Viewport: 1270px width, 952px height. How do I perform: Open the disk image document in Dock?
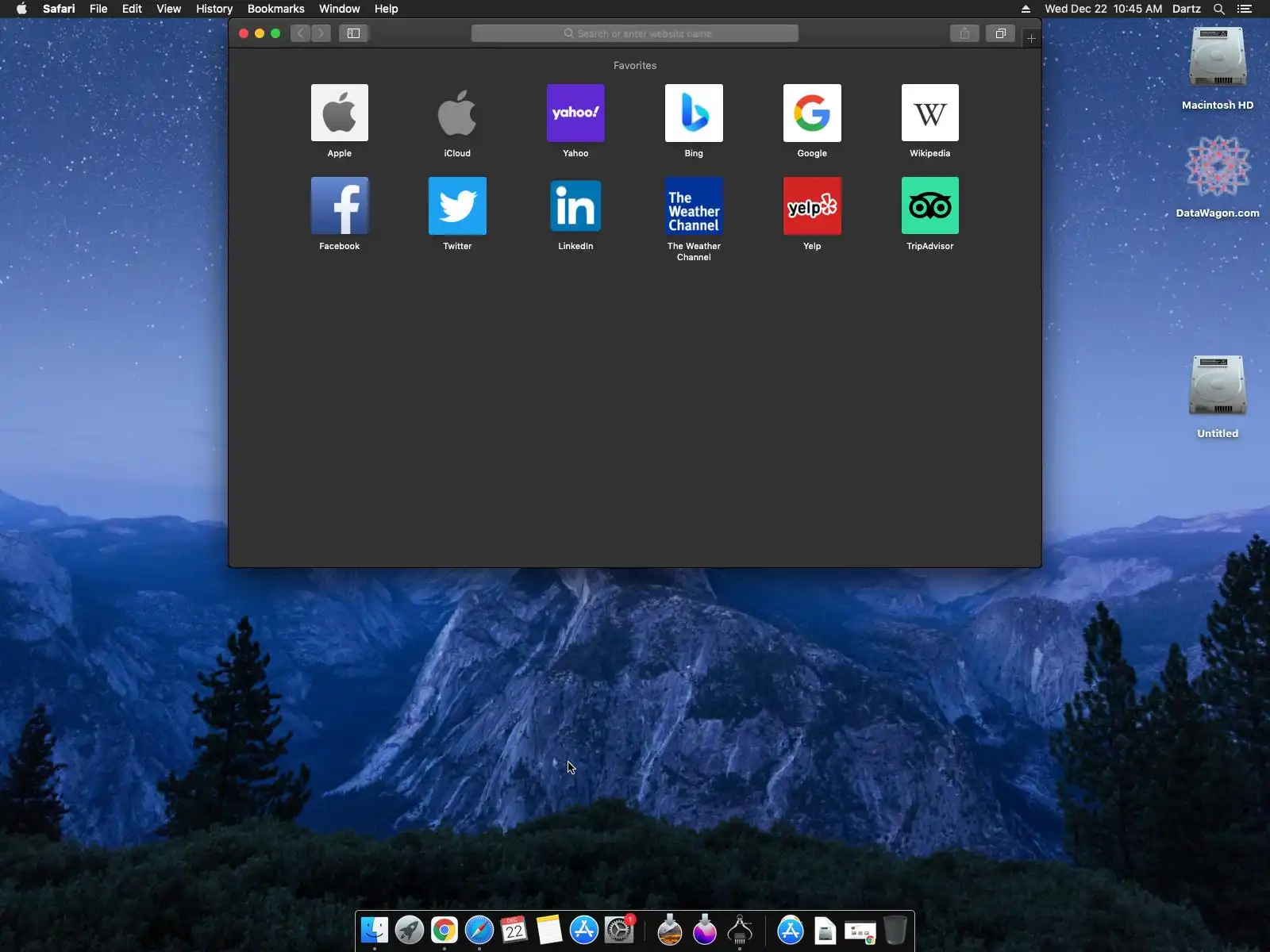coord(825,931)
